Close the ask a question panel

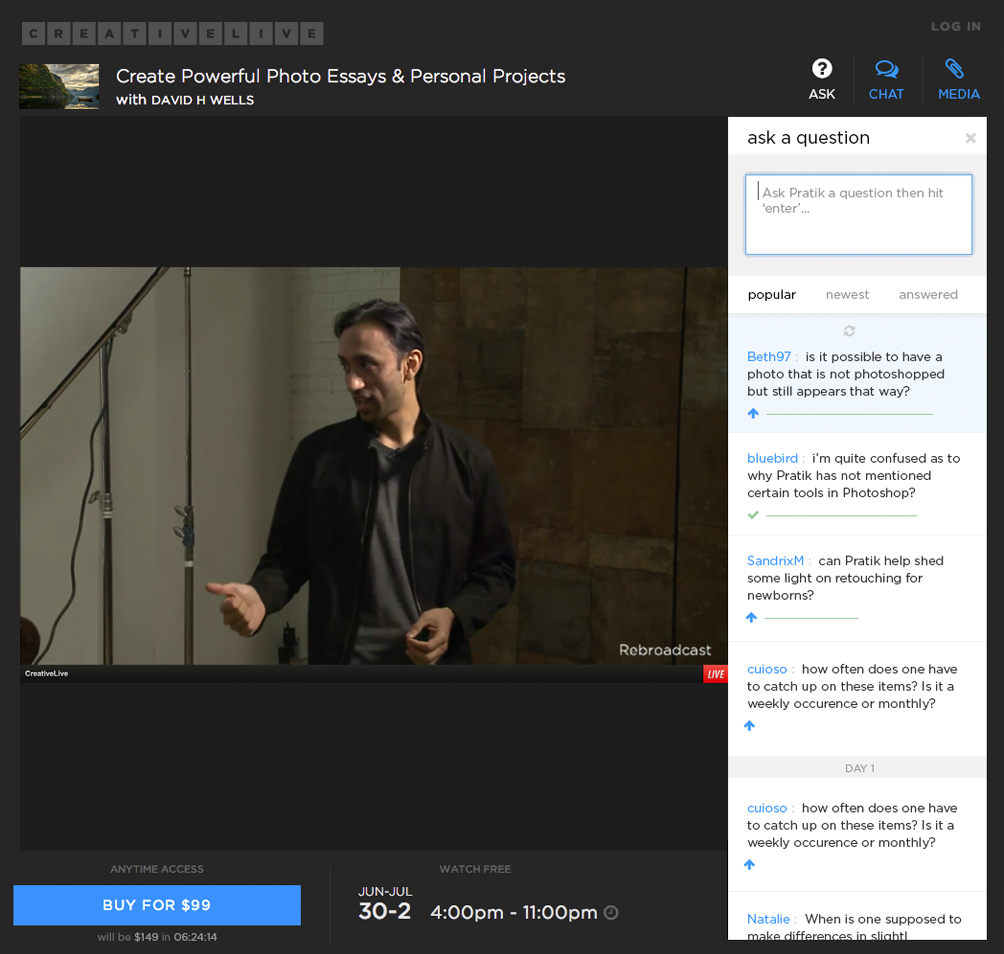click(970, 138)
